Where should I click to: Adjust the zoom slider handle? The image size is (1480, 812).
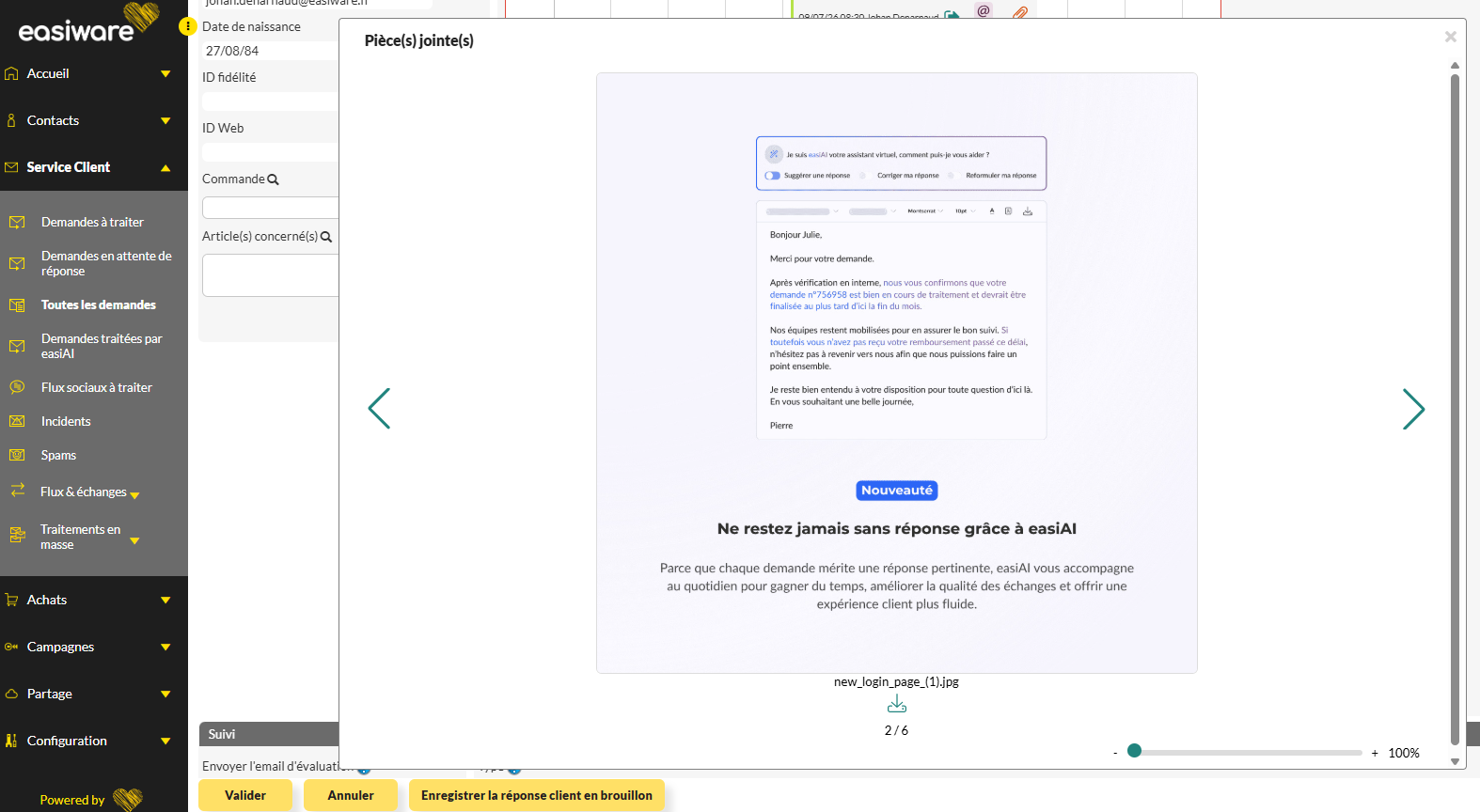click(1135, 751)
